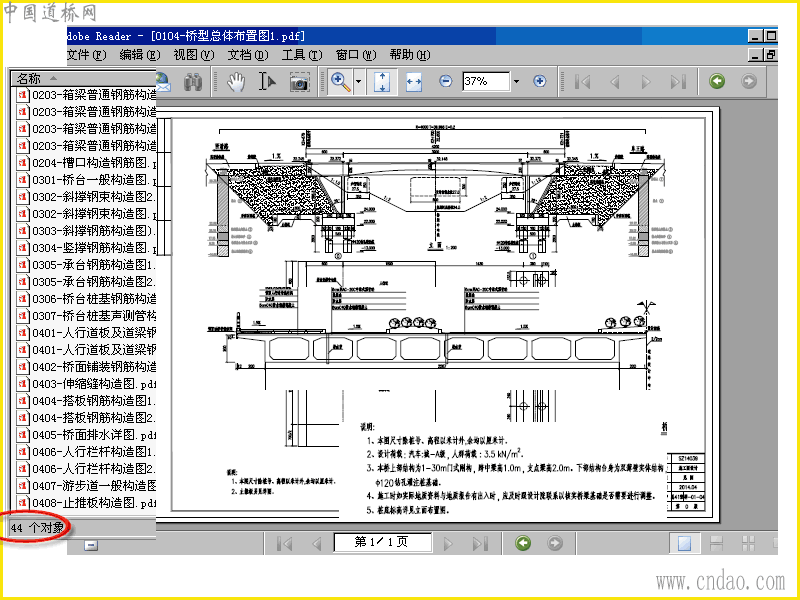Click the 37% zoom percentage field
Image resolution: width=800 pixels, height=600 pixels.
[x=486, y=81]
